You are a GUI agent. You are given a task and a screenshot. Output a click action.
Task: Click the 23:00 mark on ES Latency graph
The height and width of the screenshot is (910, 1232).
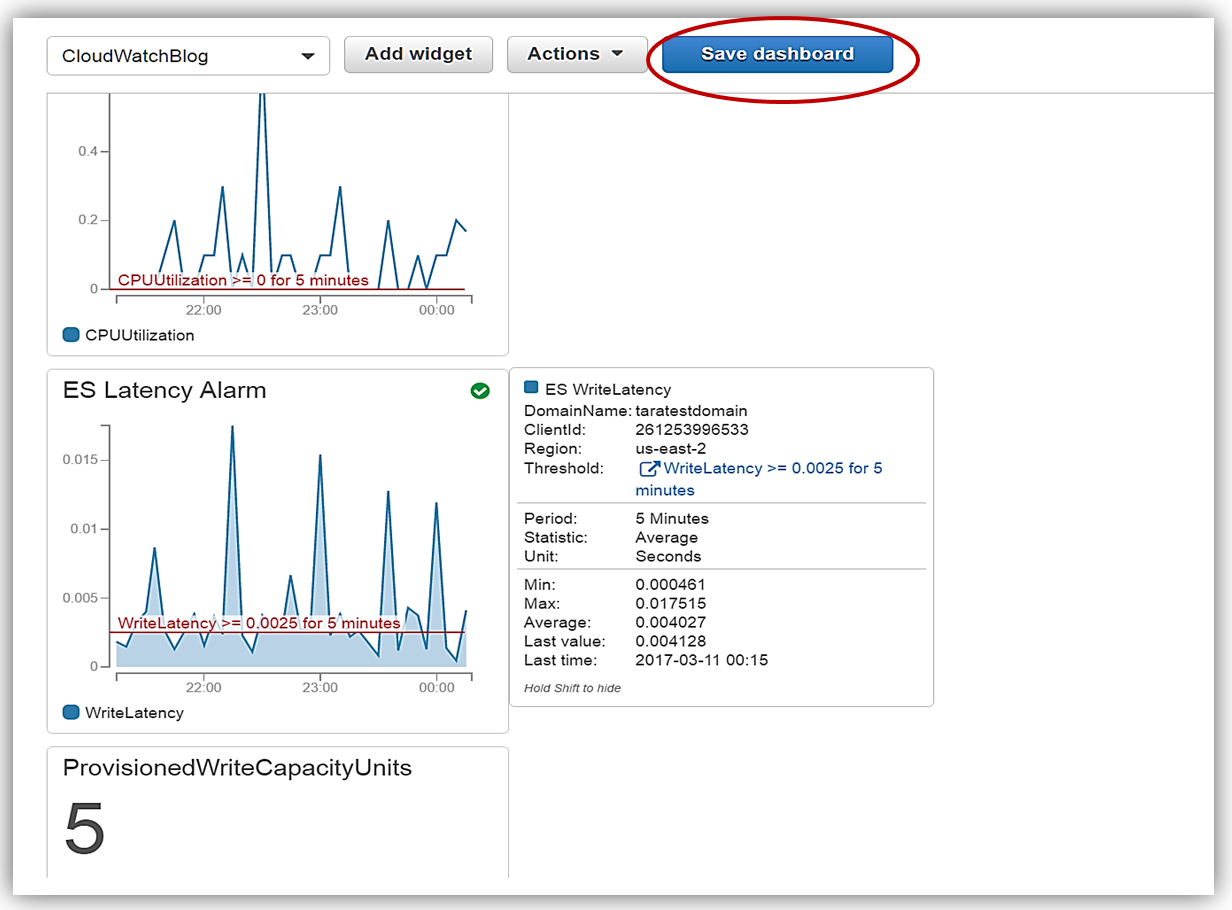pyautogui.click(x=320, y=687)
